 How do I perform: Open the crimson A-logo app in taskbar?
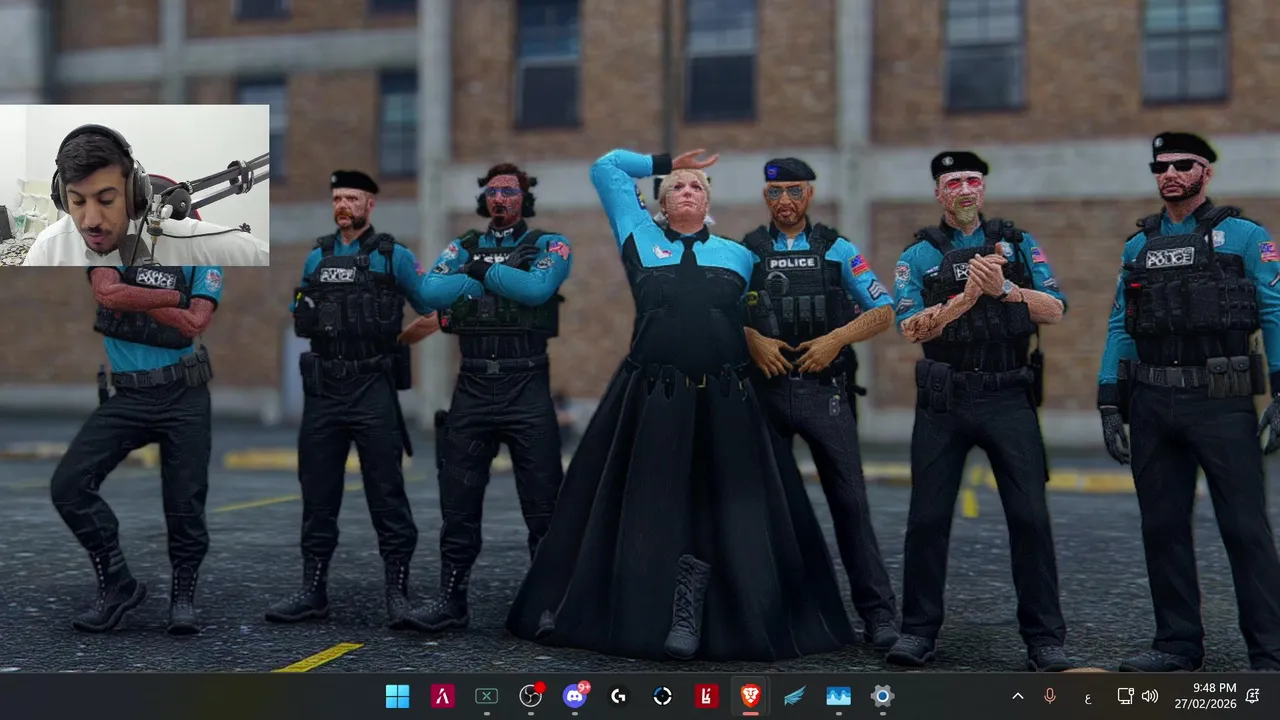point(442,696)
